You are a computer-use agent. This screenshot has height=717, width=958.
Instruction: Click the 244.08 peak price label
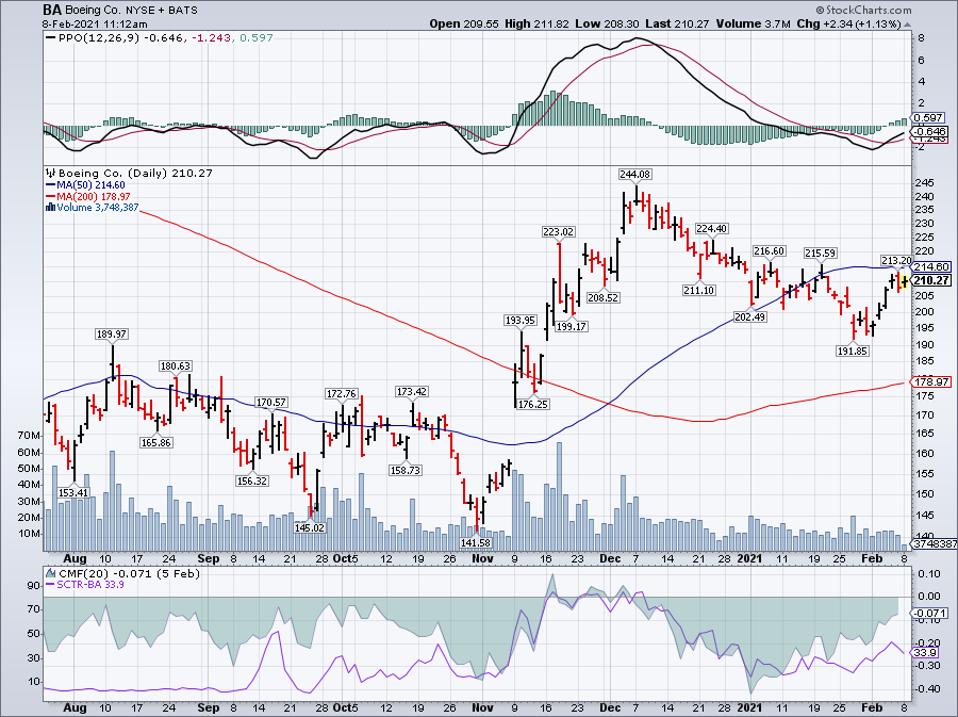(x=635, y=175)
